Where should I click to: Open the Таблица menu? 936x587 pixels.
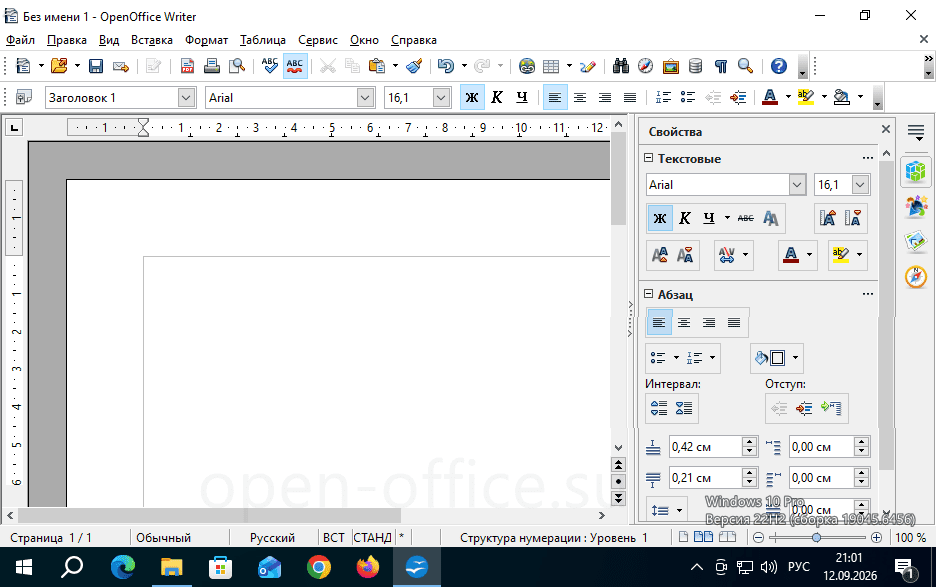(x=263, y=40)
